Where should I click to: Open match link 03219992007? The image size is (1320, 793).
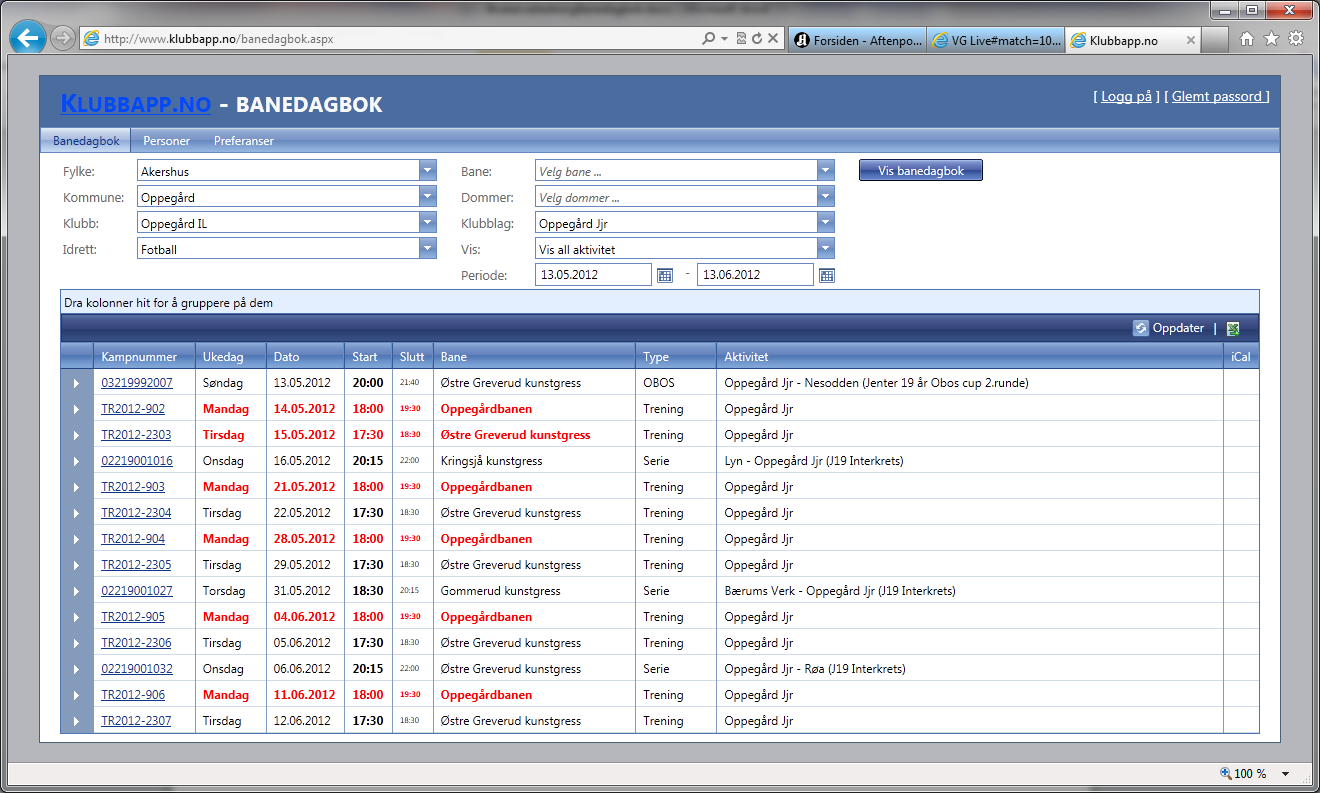tap(137, 383)
